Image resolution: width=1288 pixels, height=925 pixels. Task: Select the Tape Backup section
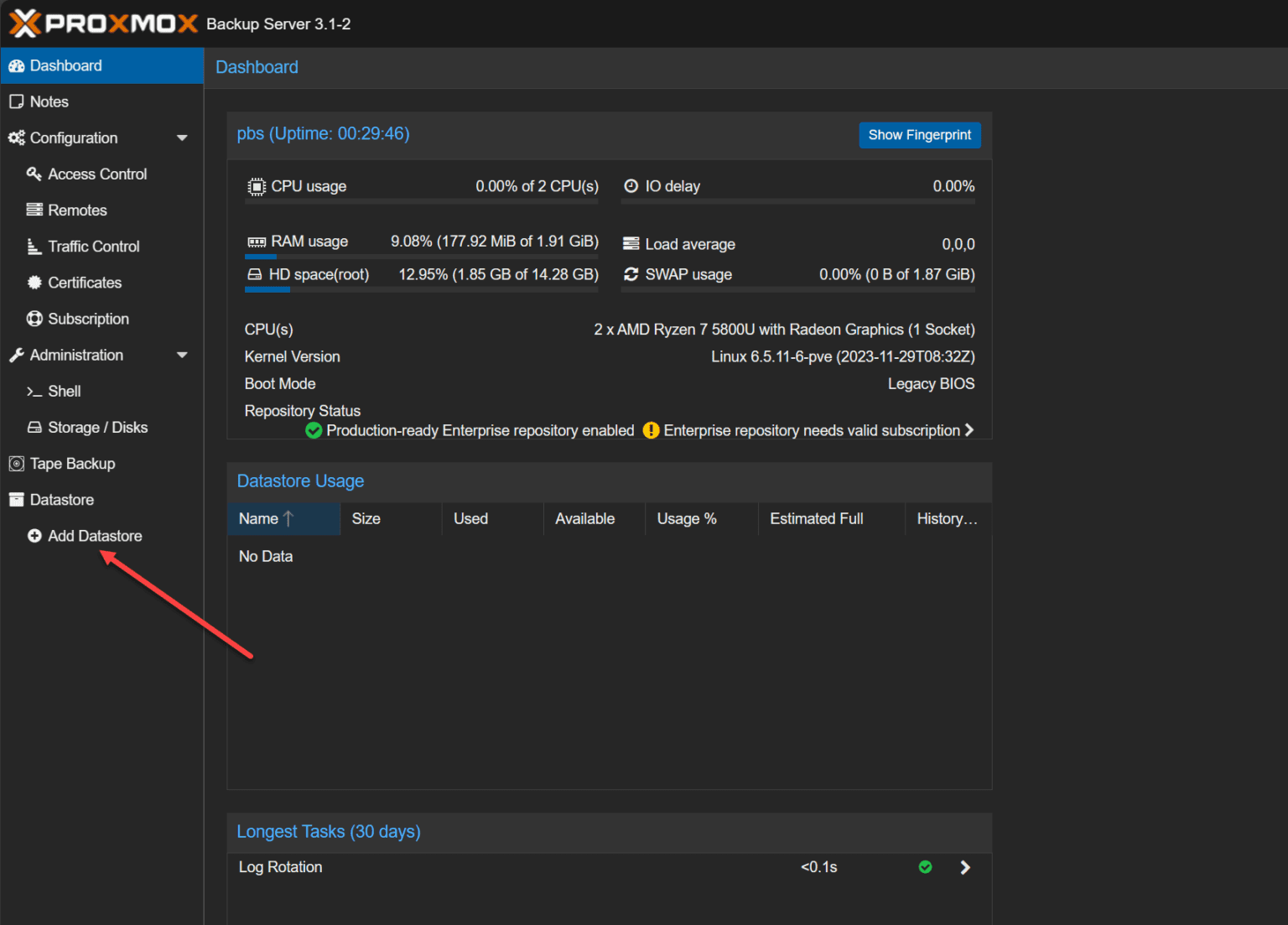point(72,463)
